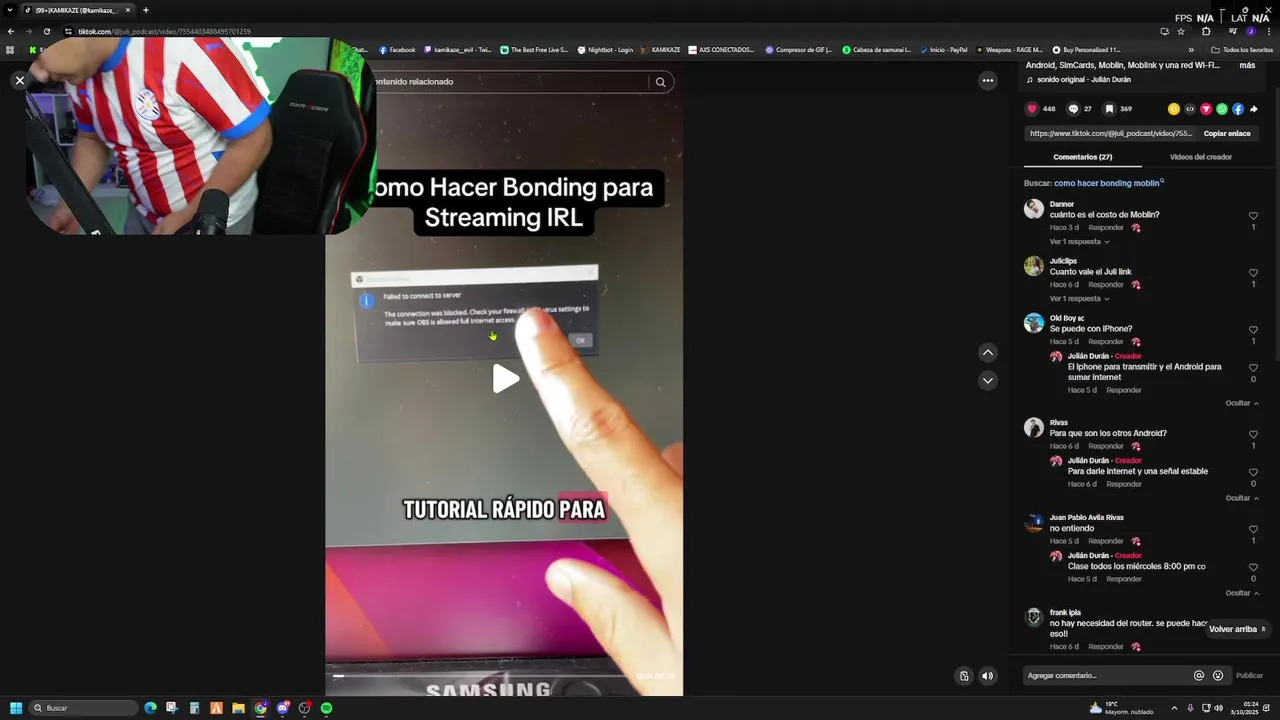Switch to Videos del creador tab
This screenshot has width=1280, height=720.
click(x=1200, y=157)
